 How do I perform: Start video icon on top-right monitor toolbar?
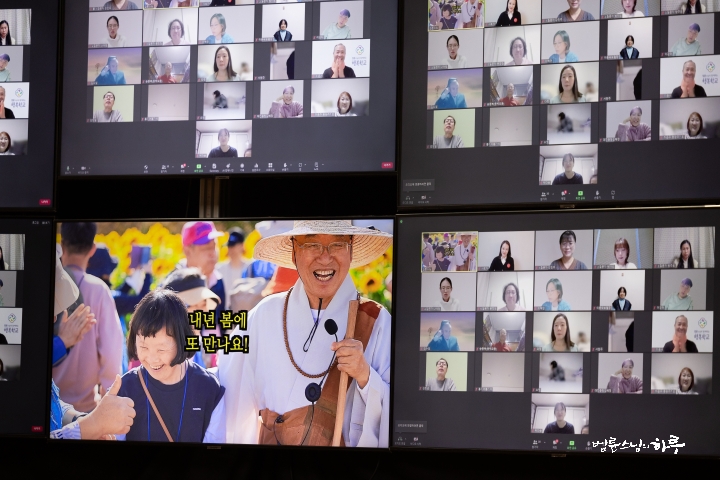point(423,197)
